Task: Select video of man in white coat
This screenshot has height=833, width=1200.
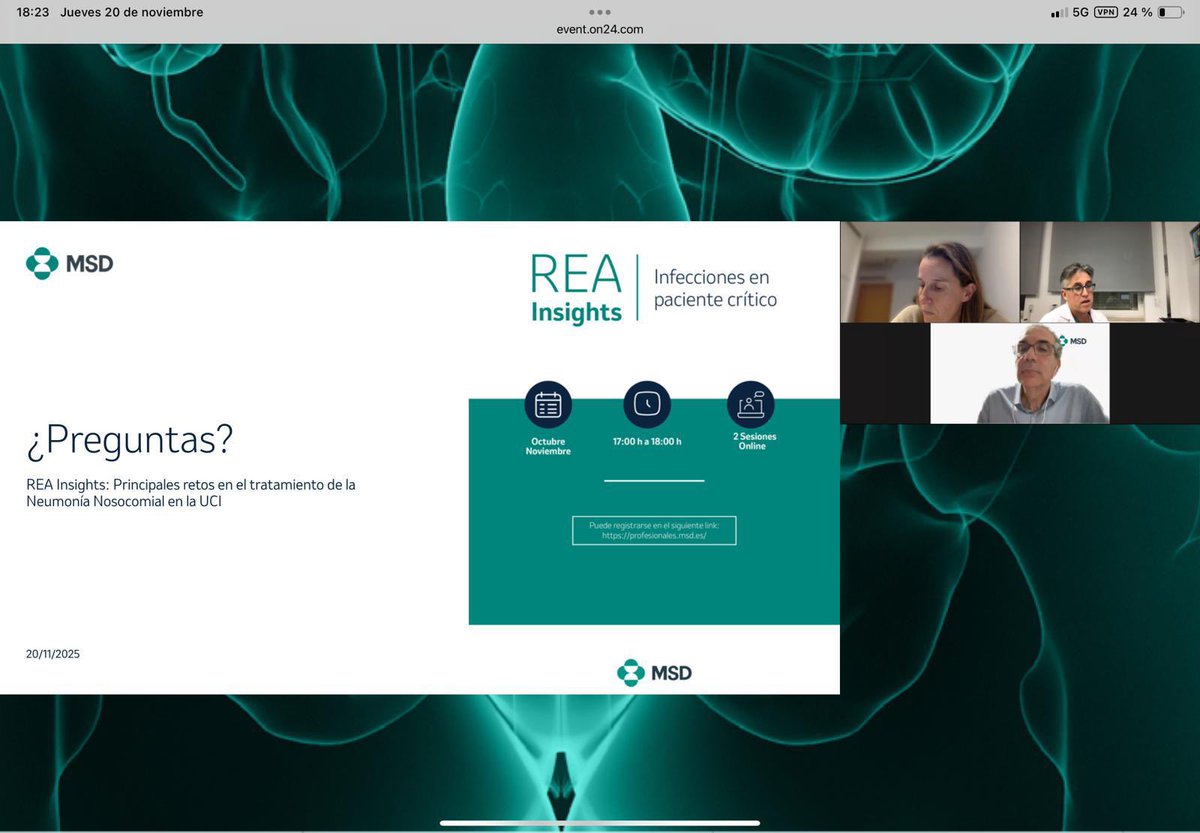Action: [1110, 272]
